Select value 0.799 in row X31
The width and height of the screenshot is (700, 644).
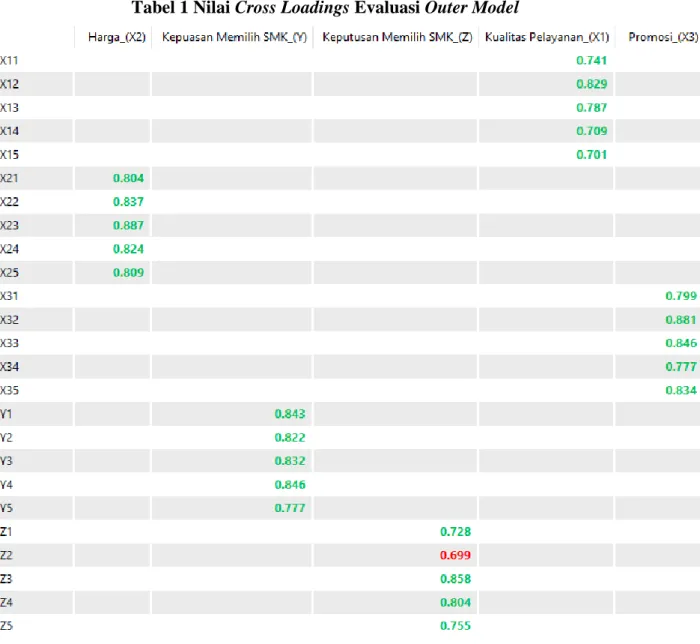tap(681, 296)
